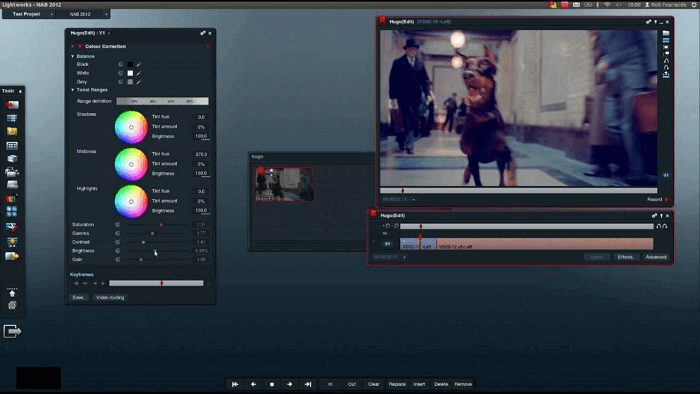Viewport: 700px width, 394px height.
Task: Click the yellow folder icon in Tools panel
Action: point(12,131)
